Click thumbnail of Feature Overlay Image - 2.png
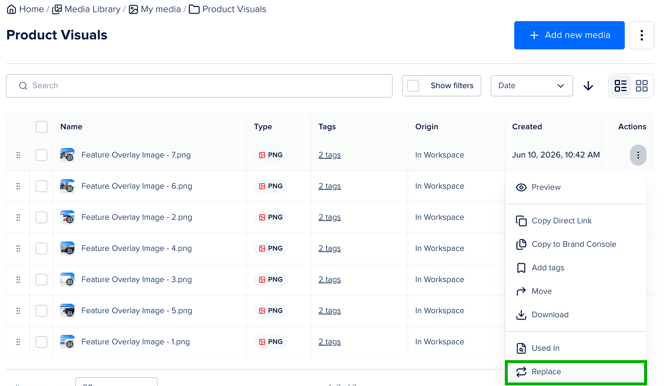This screenshot has height=386, width=670. [x=67, y=217]
